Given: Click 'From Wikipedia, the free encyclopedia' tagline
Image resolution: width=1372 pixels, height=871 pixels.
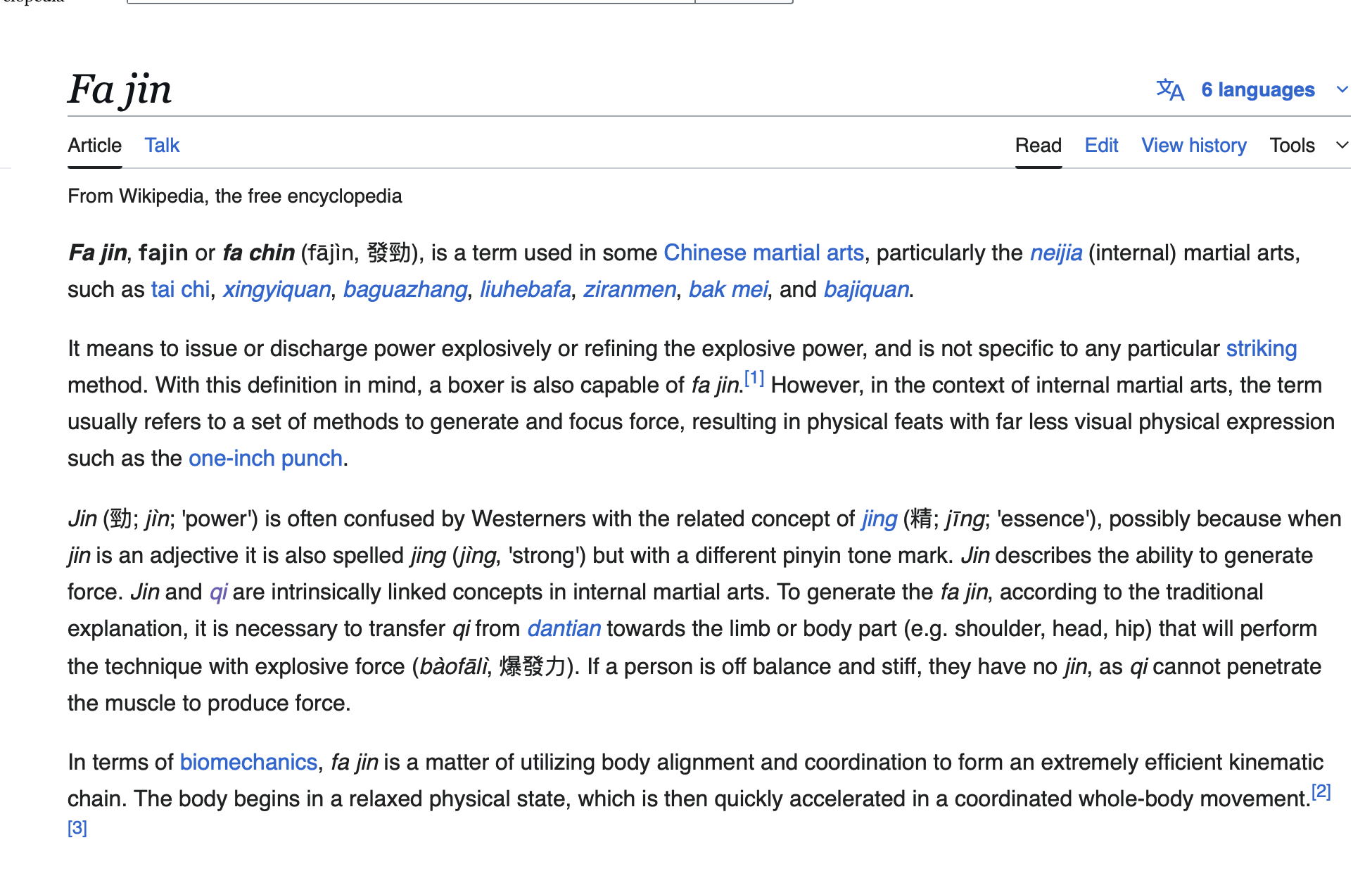Looking at the screenshot, I should click(235, 196).
